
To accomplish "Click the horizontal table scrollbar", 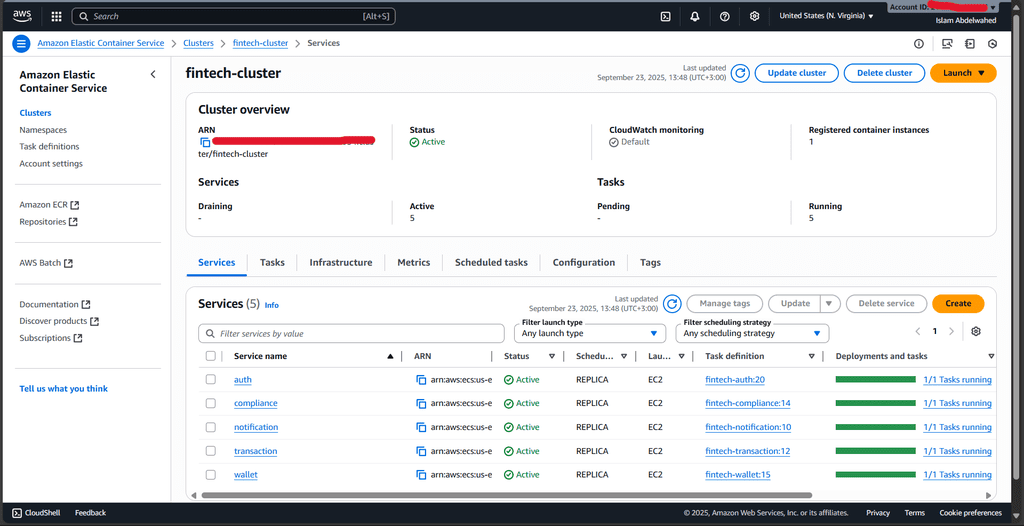I will click(507, 495).
